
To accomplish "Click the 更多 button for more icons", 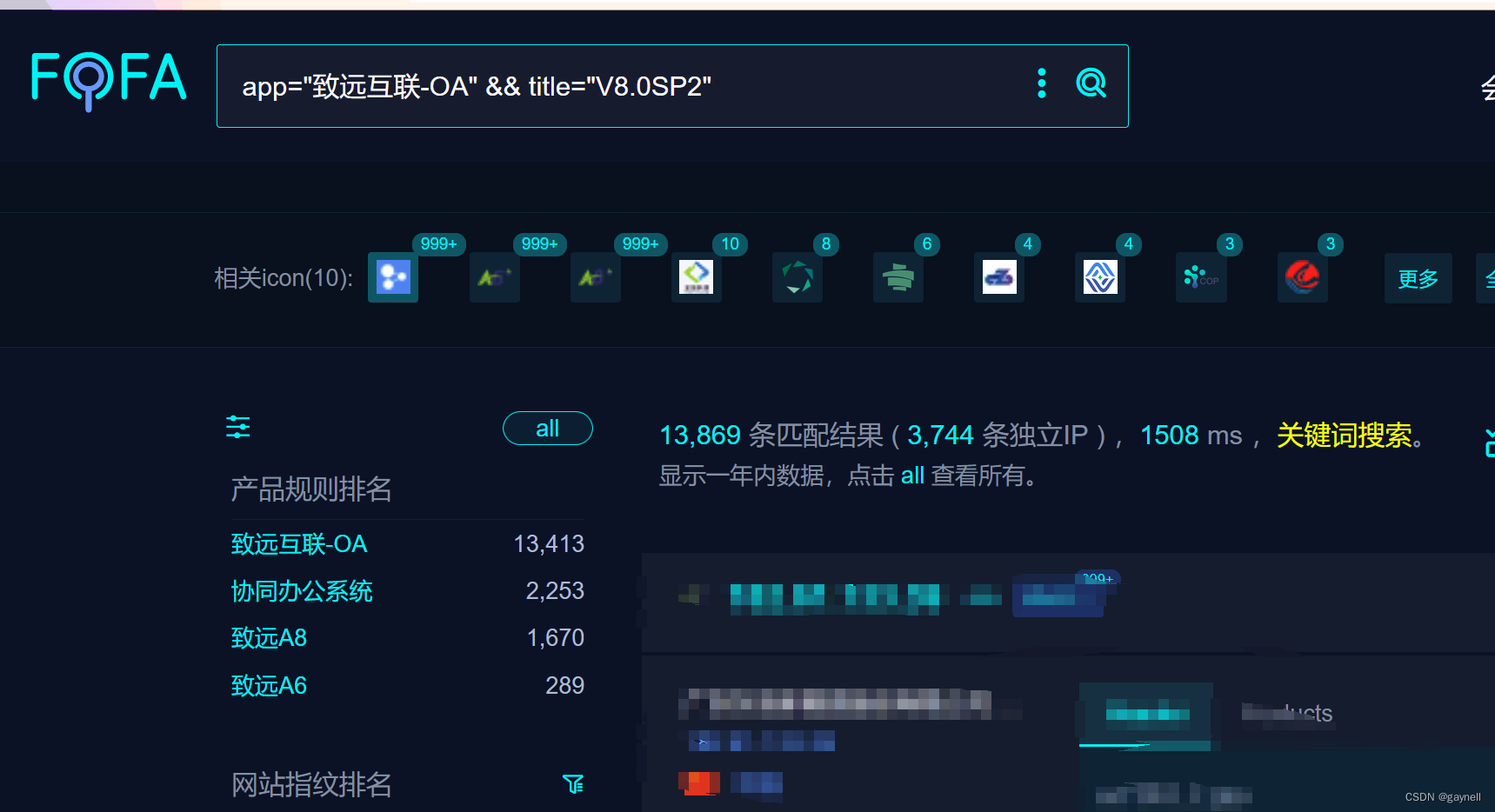I will [x=1418, y=278].
